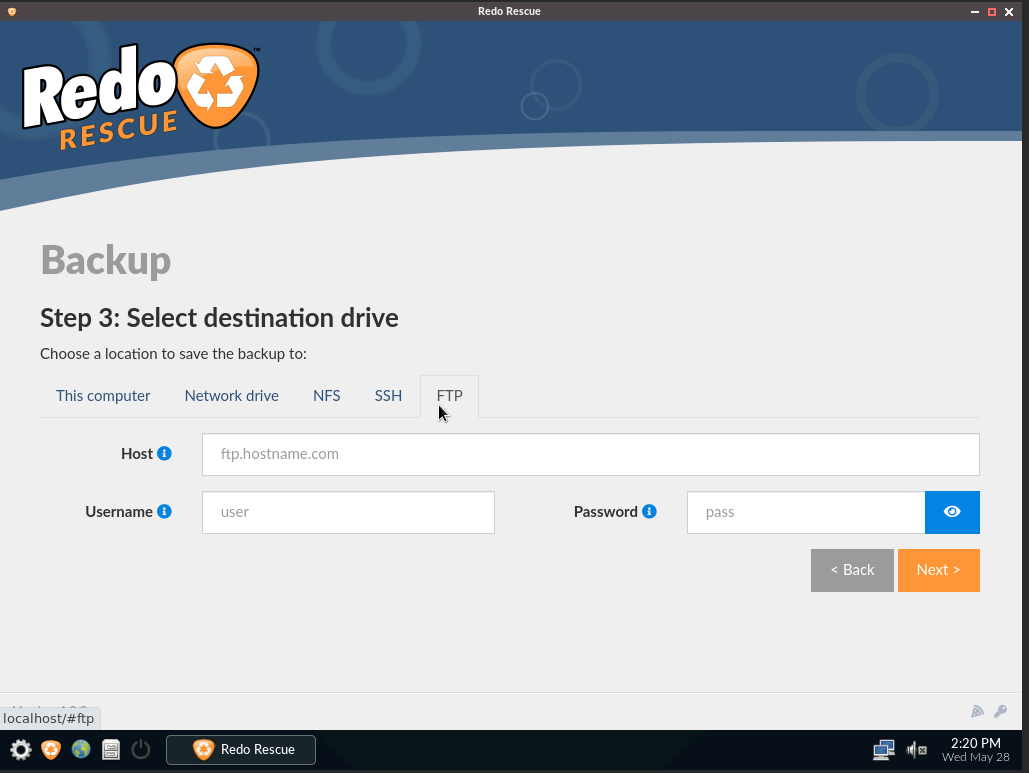
Task: Click the remote access icon in the footer
Action: pos(977,711)
